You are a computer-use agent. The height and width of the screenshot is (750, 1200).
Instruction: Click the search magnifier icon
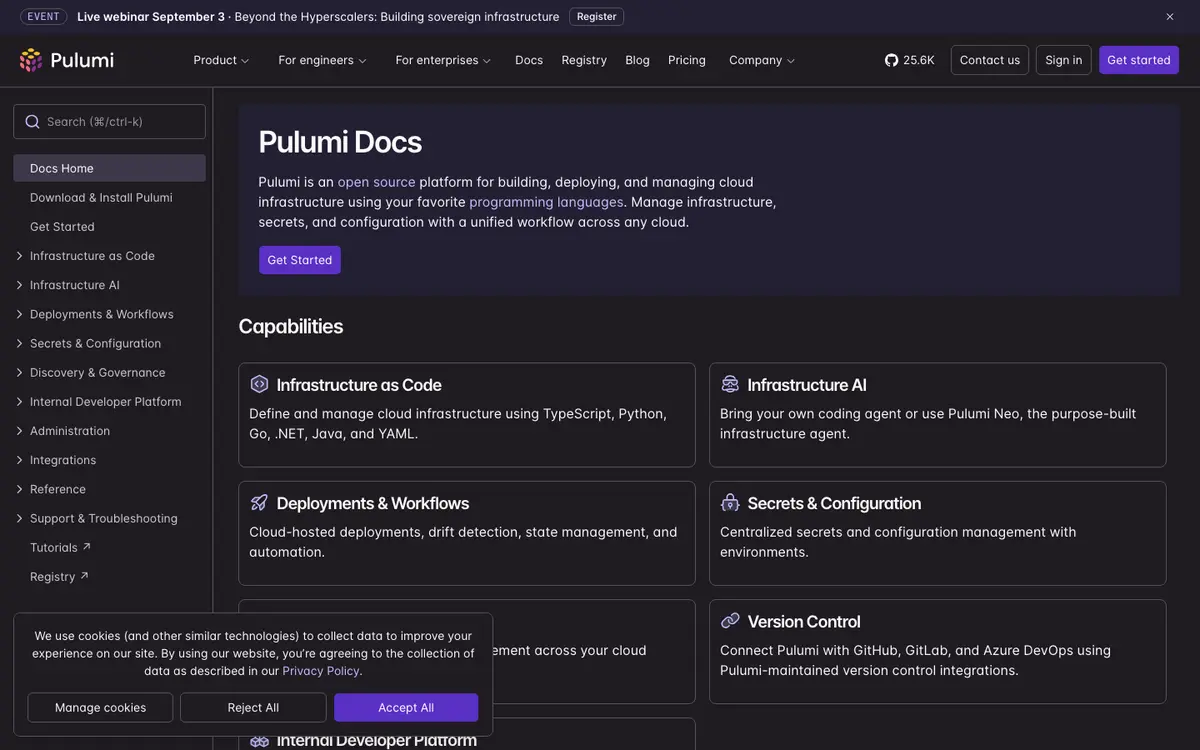tap(32, 122)
